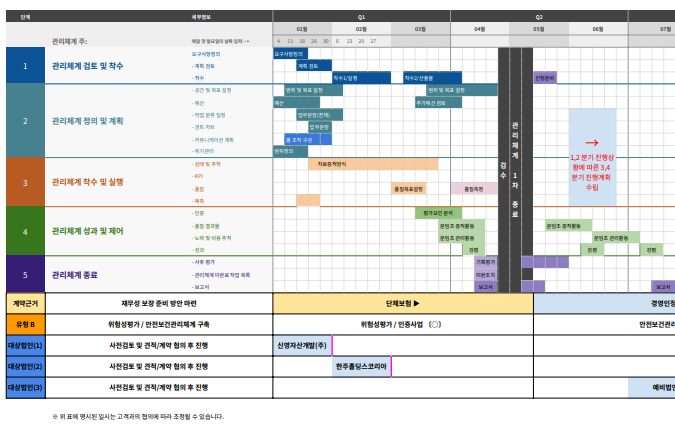Click the '대상법인(3)' row label
This screenshot has height=432, width=675.
(x=26, y=387)
